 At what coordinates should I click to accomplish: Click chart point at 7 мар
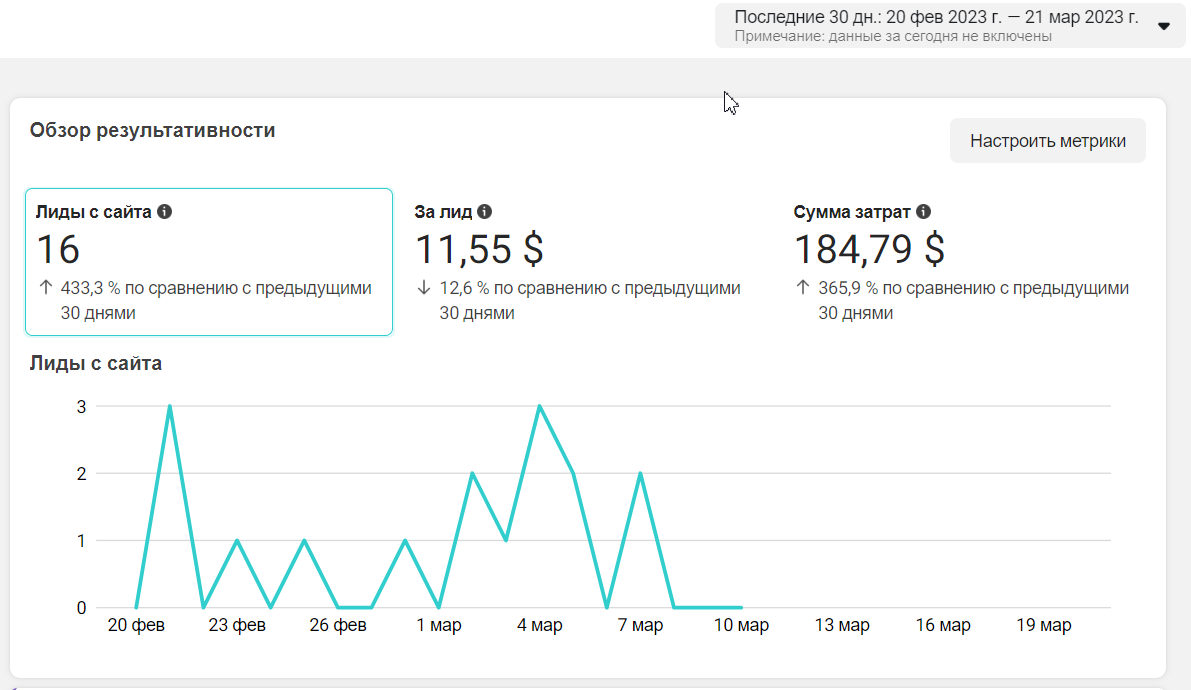[x=640, y=473]
